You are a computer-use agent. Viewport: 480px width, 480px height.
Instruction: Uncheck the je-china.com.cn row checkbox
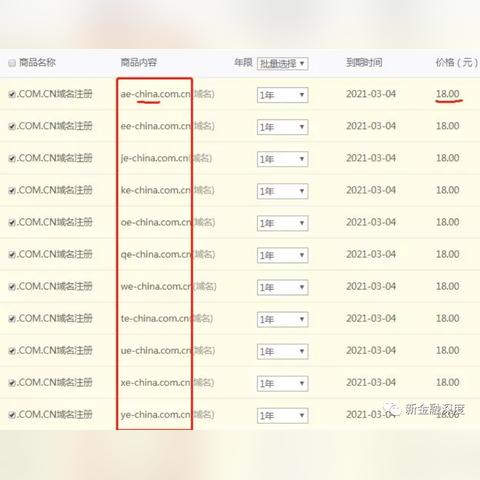pos(12,158)
